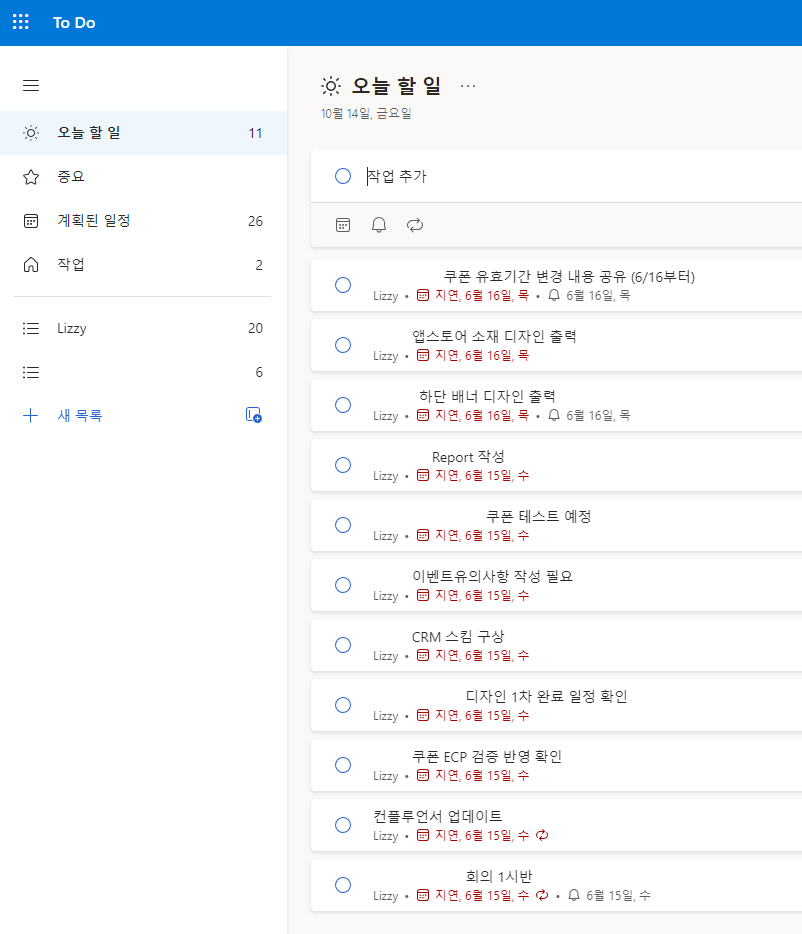
Task: Click the repeat badge on 컨플루언서 업데이트 task
Action: [x=542, y=835]
